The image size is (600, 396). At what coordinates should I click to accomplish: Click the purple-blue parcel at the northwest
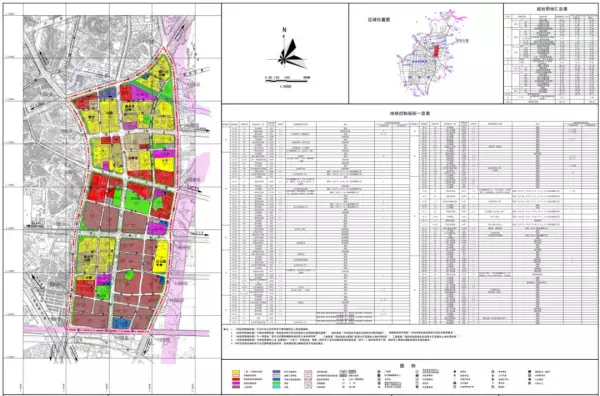point(108,93)
